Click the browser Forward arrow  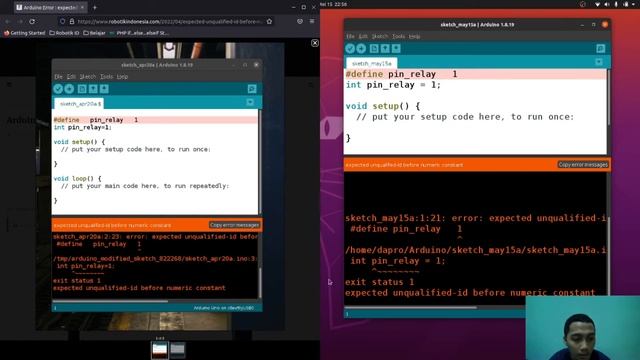(x=20, y=21)
